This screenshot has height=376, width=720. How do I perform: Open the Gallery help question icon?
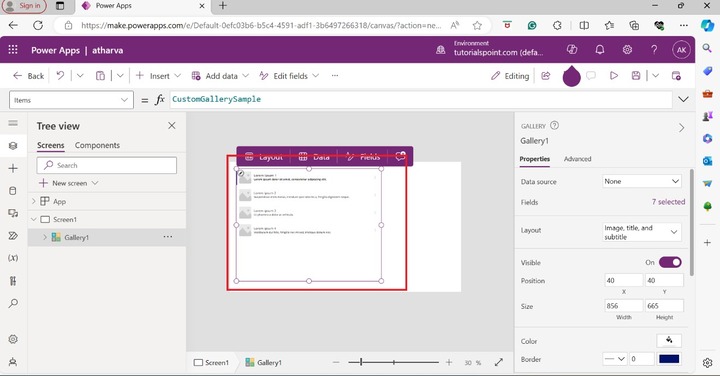click(x=554, y=125)
